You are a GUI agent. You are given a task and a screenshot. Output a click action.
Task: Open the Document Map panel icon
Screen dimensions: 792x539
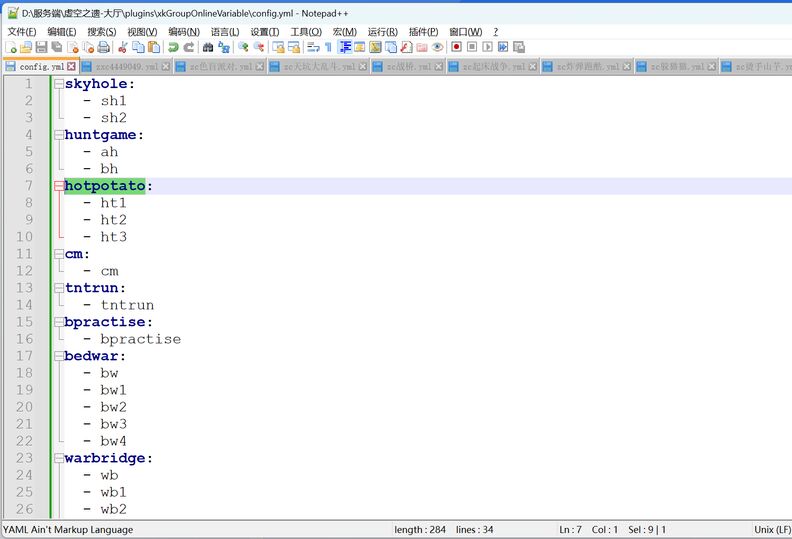click(x=375, y=47)
